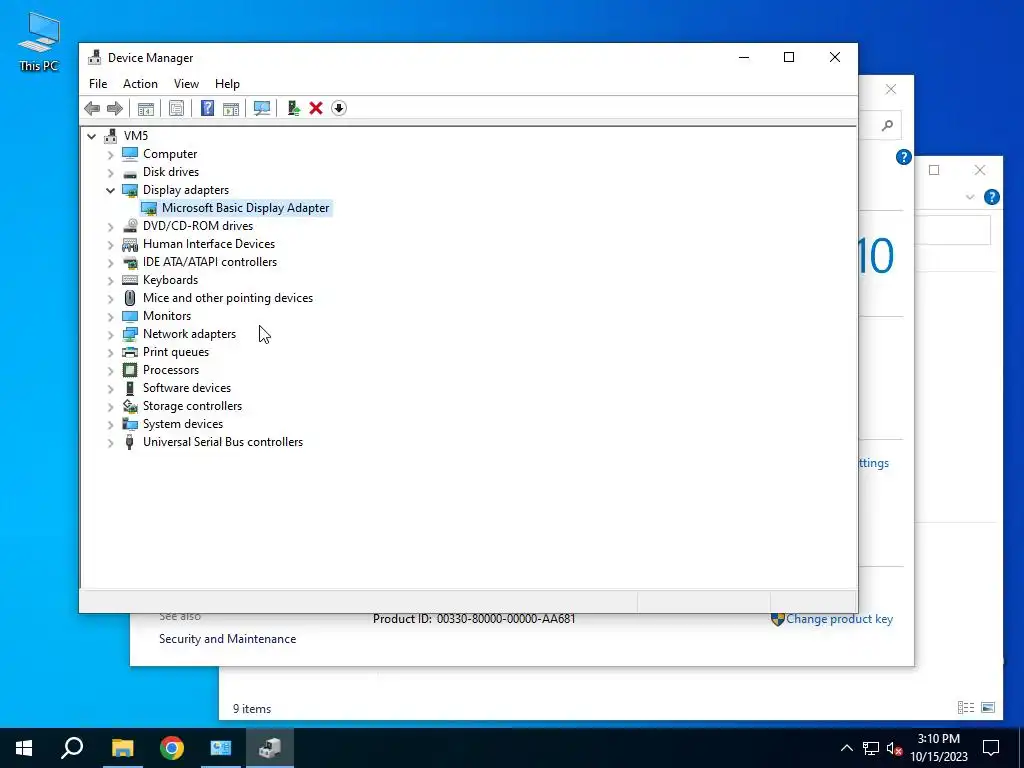The height and width of the screenshot is (768, 1024).
Task: Select the Software devices label
Action: pos(187,388)
